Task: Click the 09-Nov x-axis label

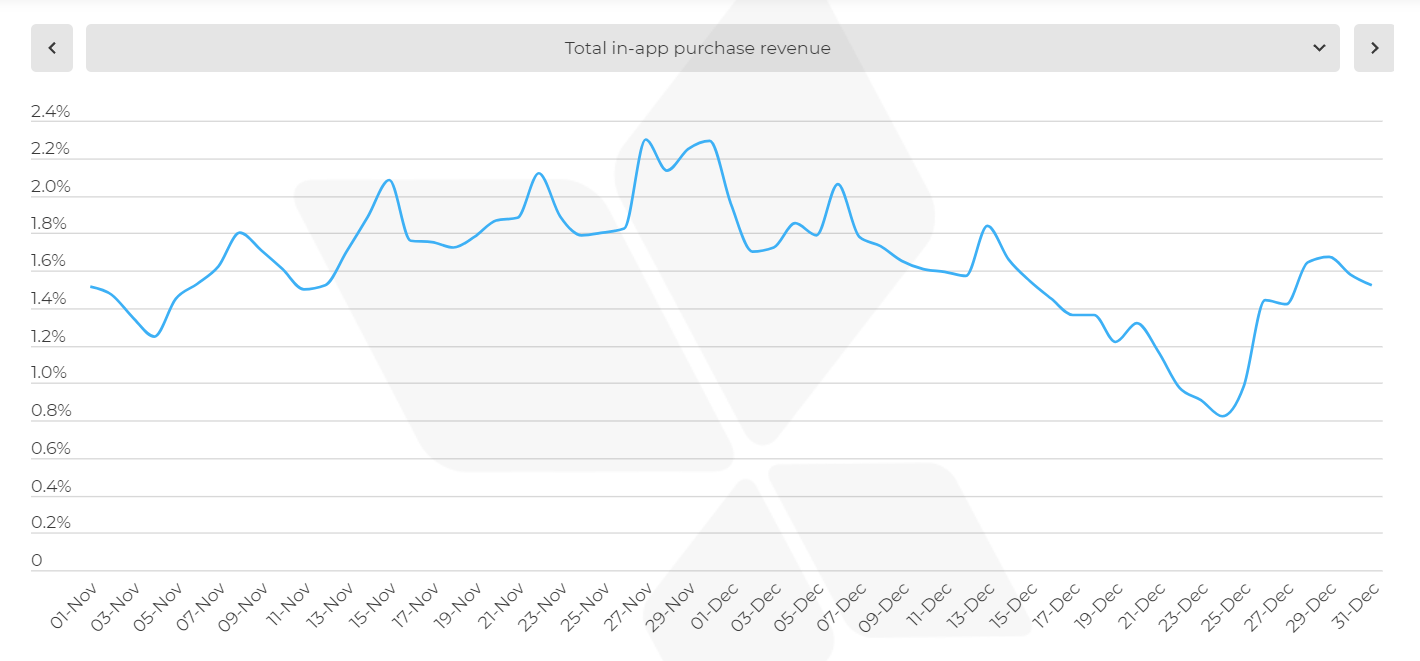Action: click(x=244, y=604)
